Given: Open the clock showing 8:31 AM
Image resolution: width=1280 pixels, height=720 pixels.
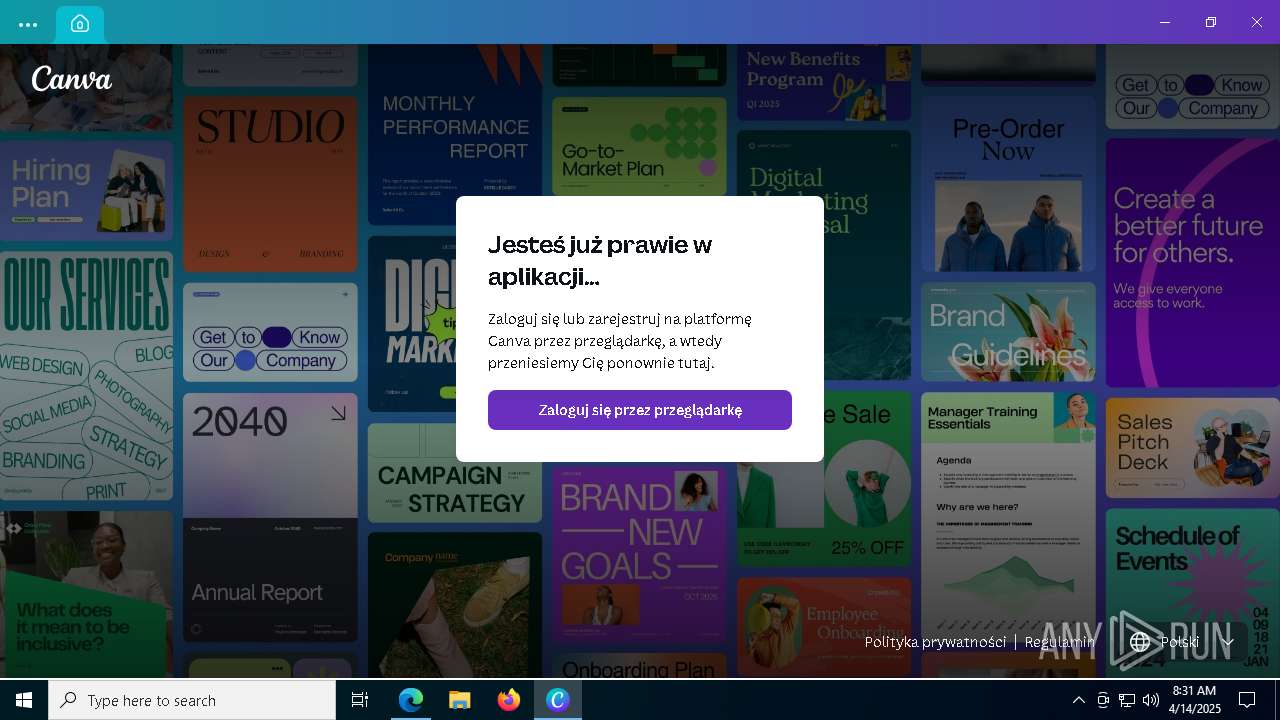Looking at the screenshot, I should (1196, 700).
